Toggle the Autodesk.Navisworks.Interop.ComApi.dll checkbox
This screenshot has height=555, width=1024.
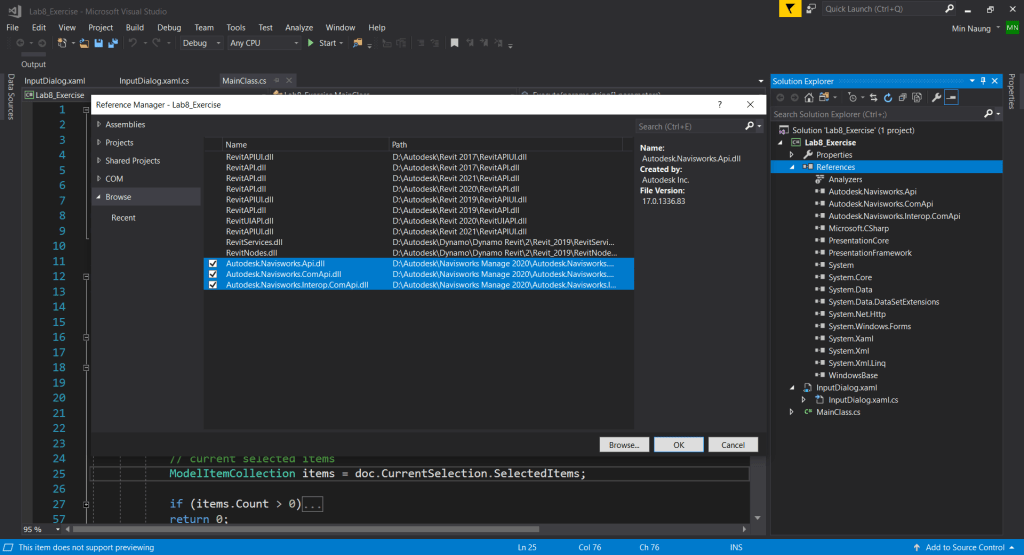pyautogui.click(x=212, y=284)
